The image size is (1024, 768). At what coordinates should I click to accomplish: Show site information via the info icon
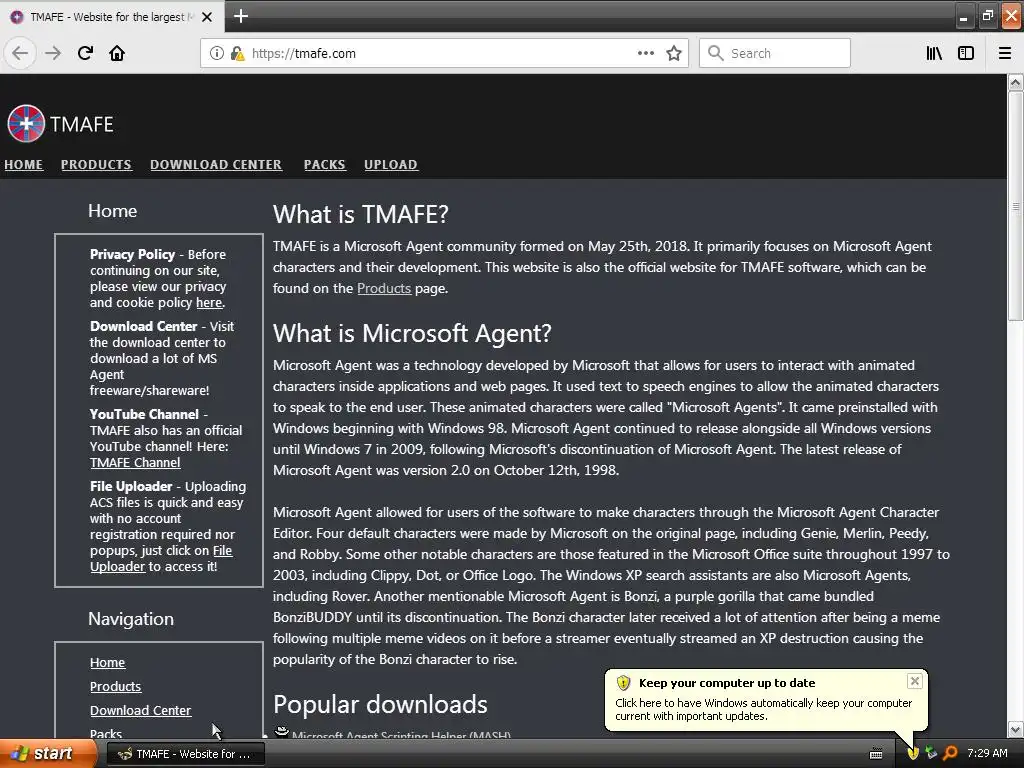click(217, 53)
